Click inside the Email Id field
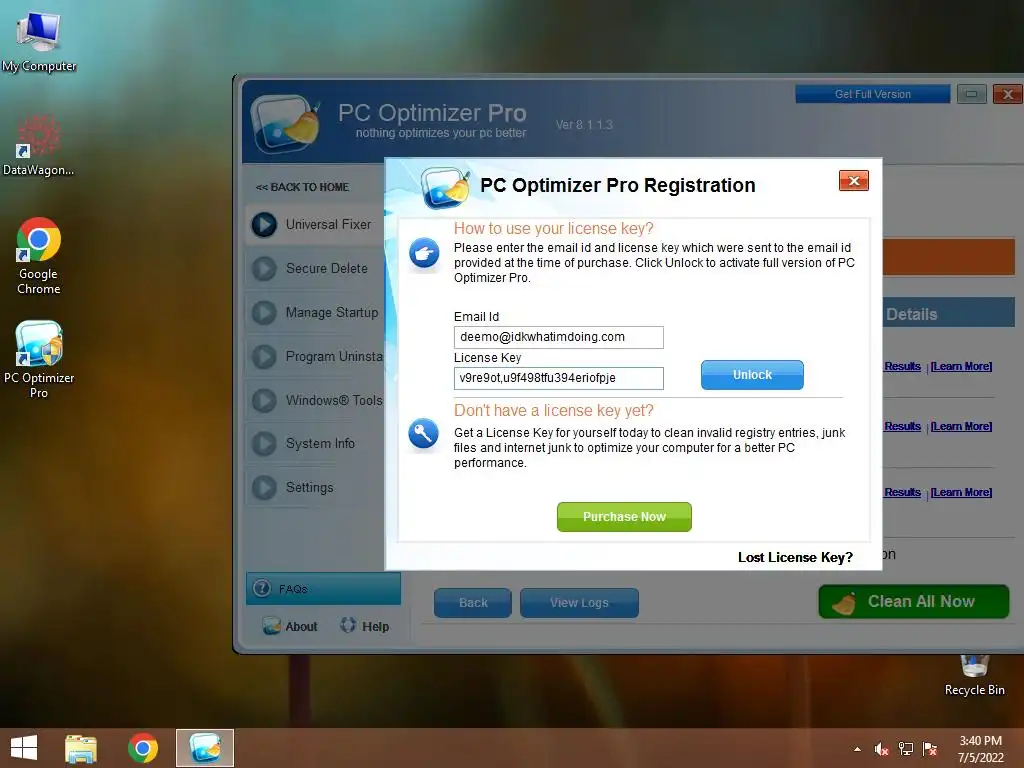The height and width of the screenshot is (768, 1024). pos(558,337)
